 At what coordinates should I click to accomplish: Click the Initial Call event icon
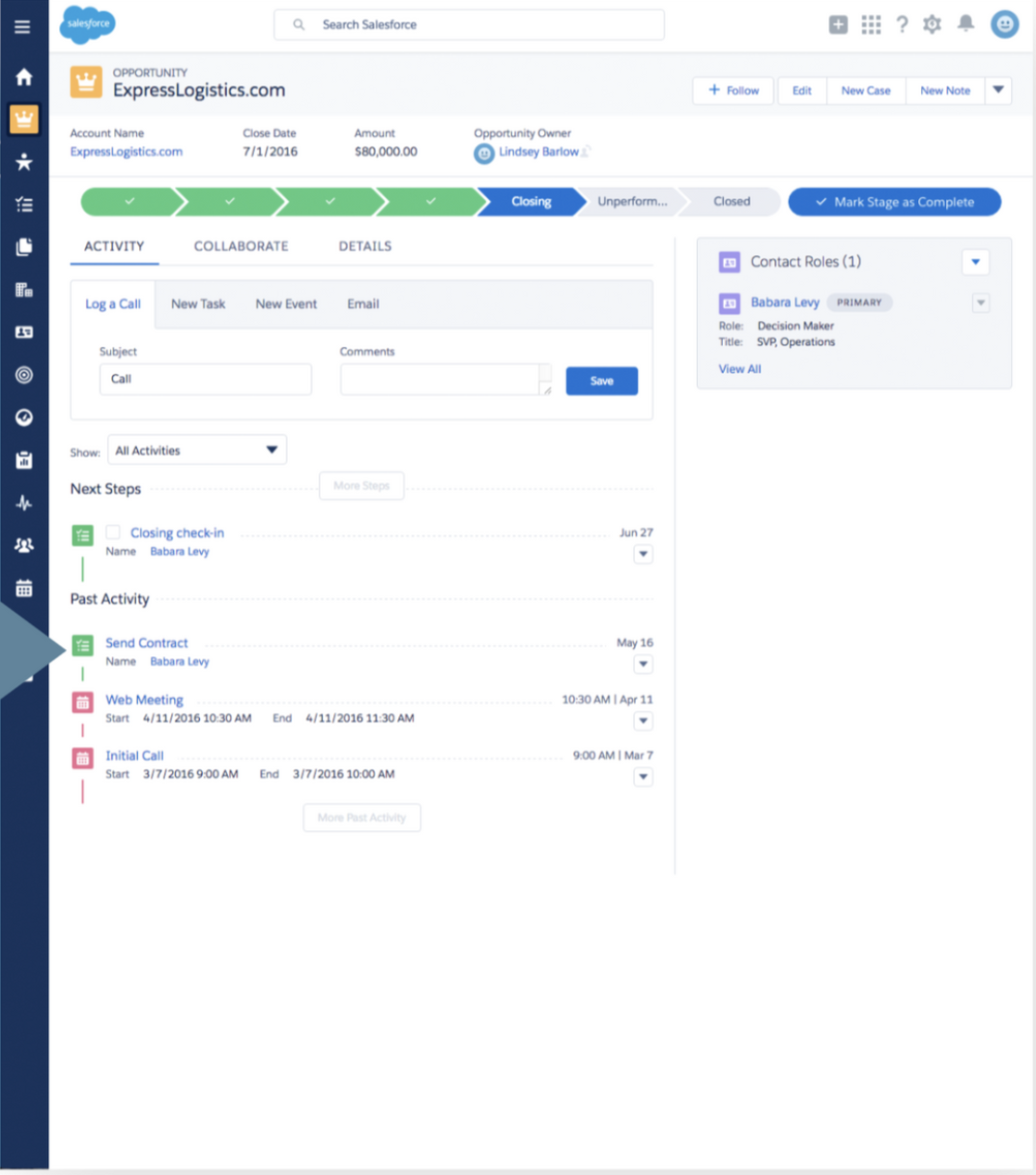[83, 758]
